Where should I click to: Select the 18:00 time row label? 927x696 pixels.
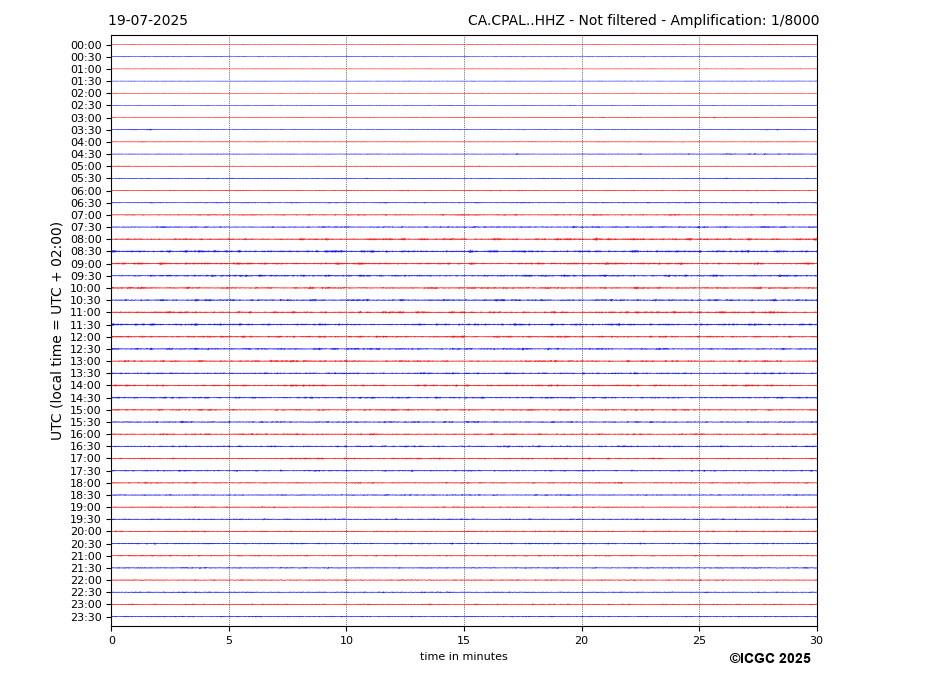[86, 483]
